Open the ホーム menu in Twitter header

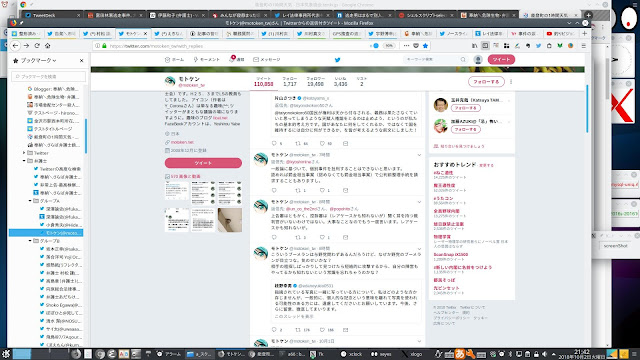(x=174, y=60)
